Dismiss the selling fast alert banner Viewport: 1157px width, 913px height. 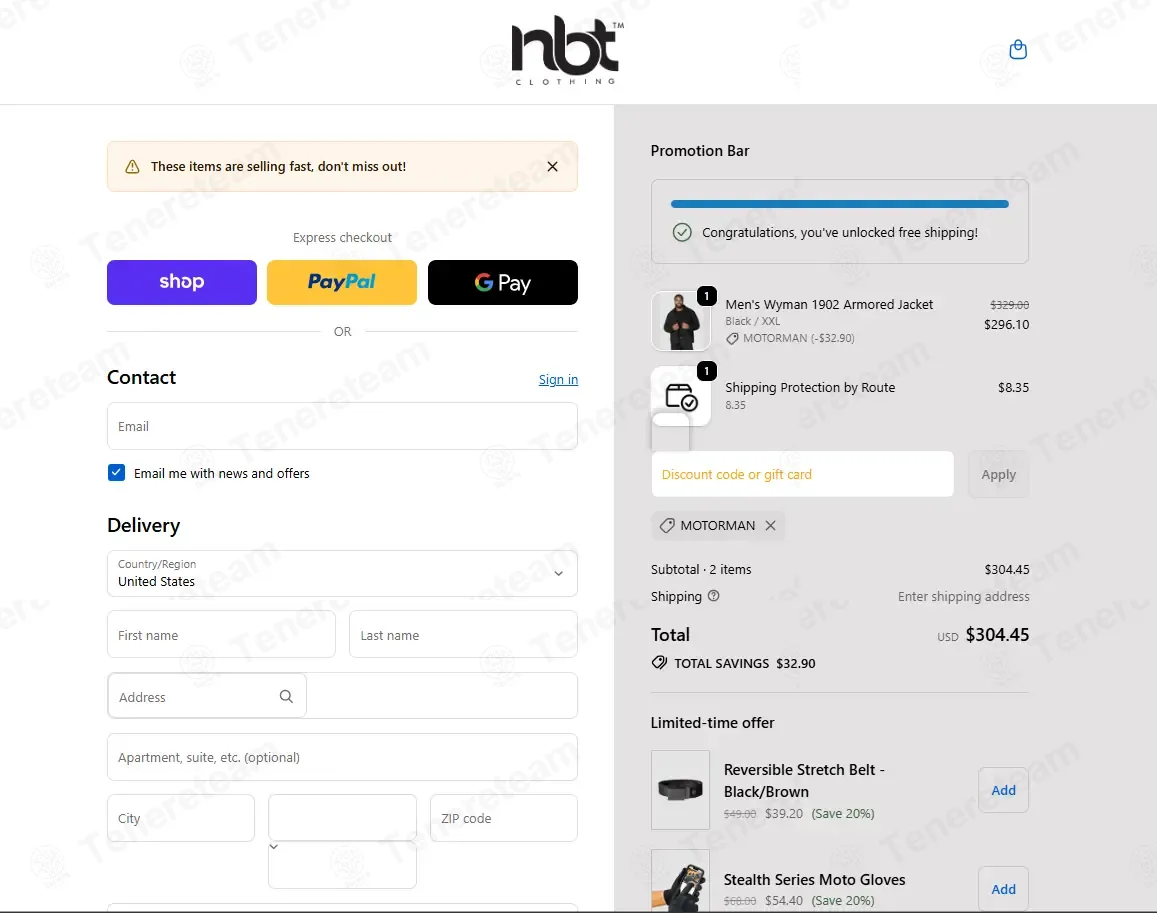tap(552, 167)
